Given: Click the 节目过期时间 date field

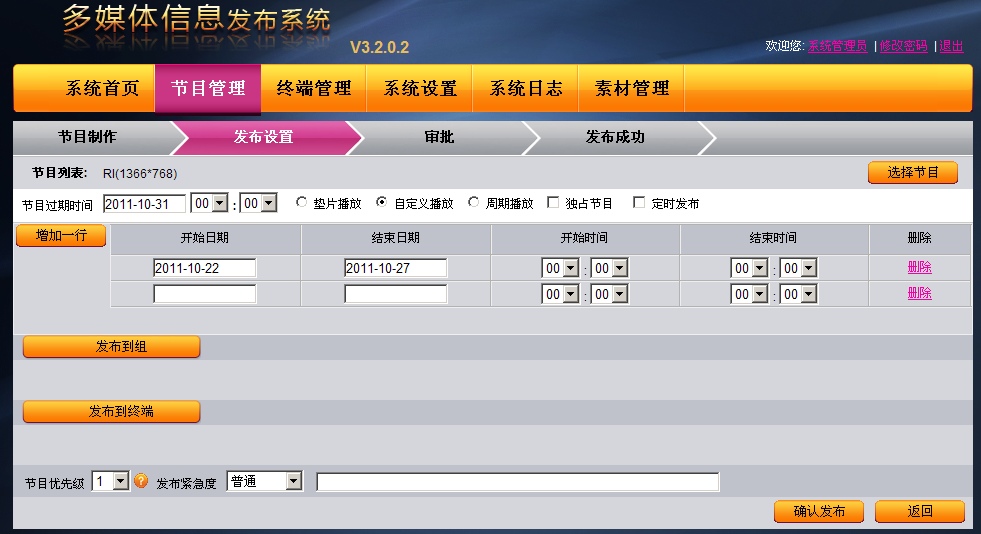Looking at the screenshot, I should [x=144, y=203].
